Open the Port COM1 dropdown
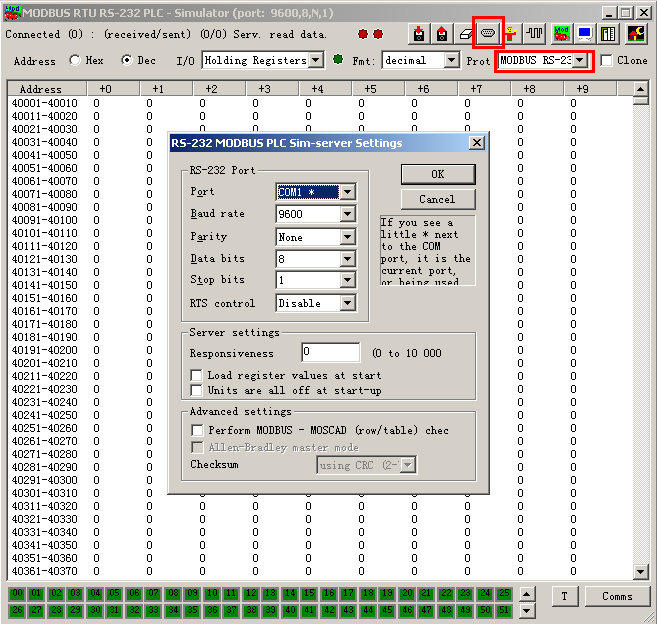 [x=347, y=192]
